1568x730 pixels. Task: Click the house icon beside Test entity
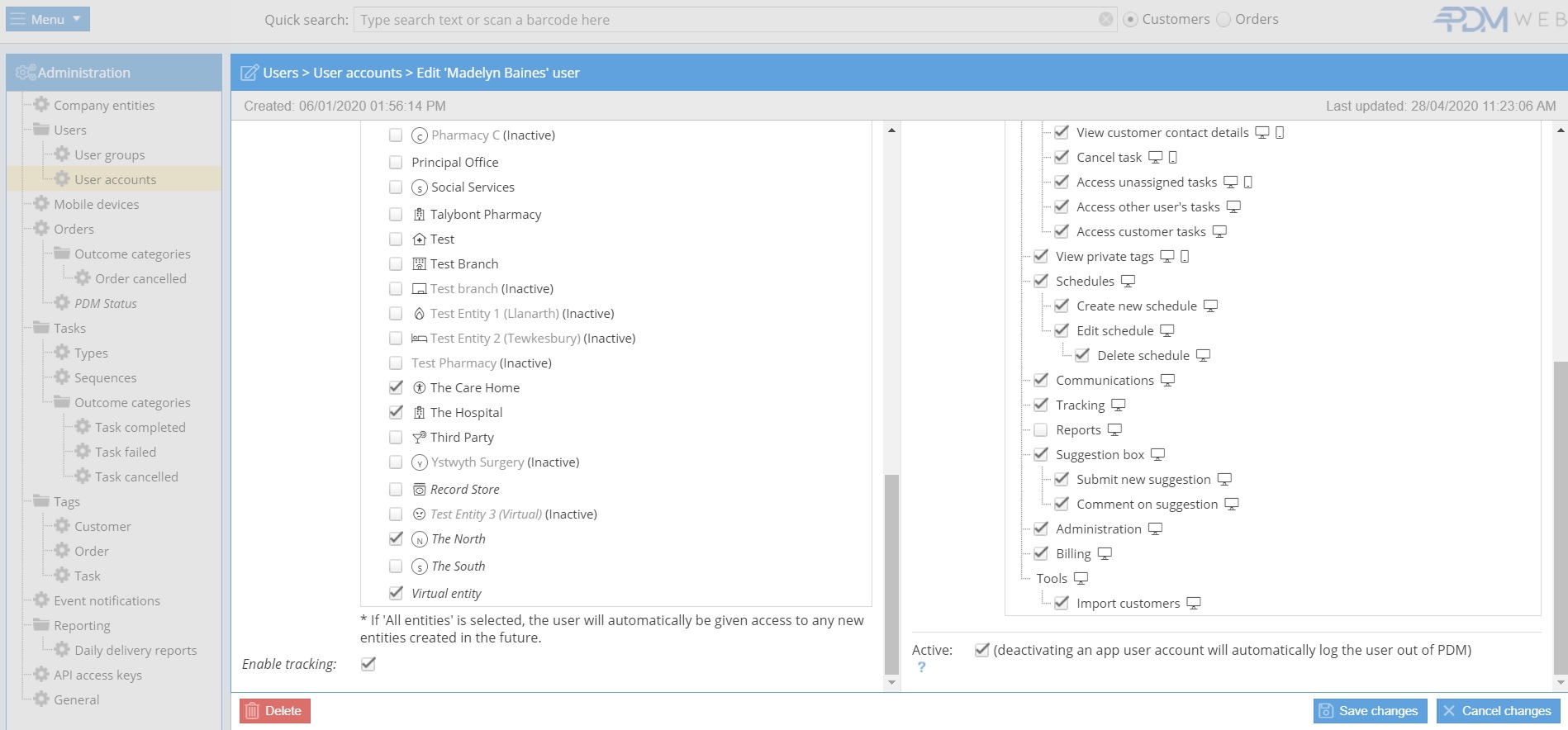tap(419, 239)
